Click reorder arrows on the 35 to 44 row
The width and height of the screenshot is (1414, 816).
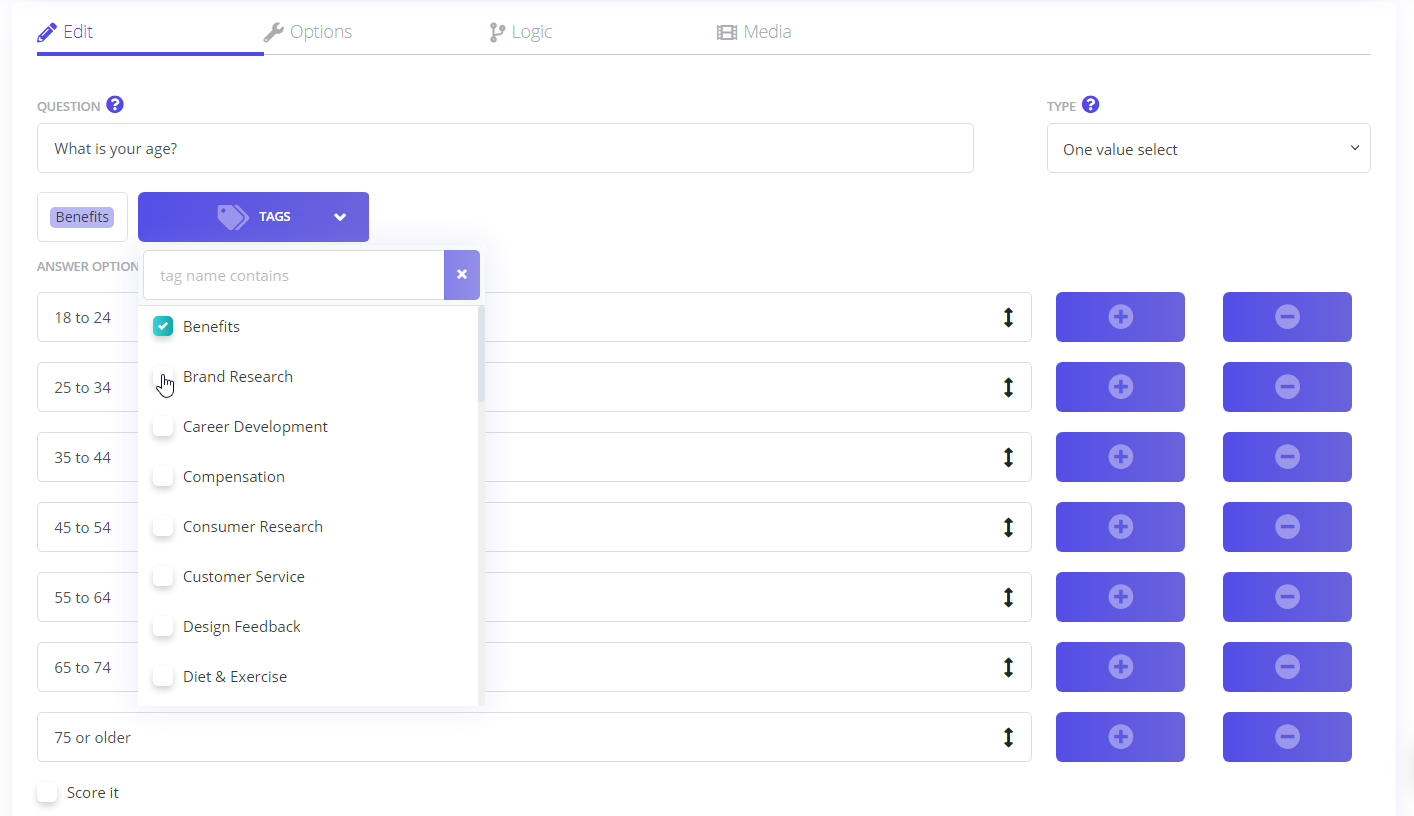(1008, 457)
